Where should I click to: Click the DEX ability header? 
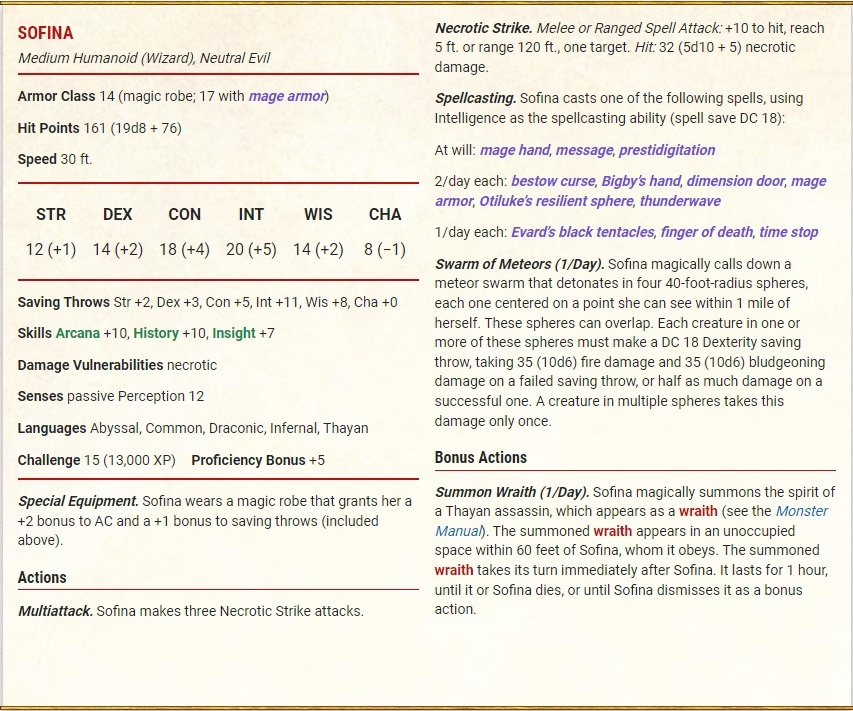pos(118,214)
